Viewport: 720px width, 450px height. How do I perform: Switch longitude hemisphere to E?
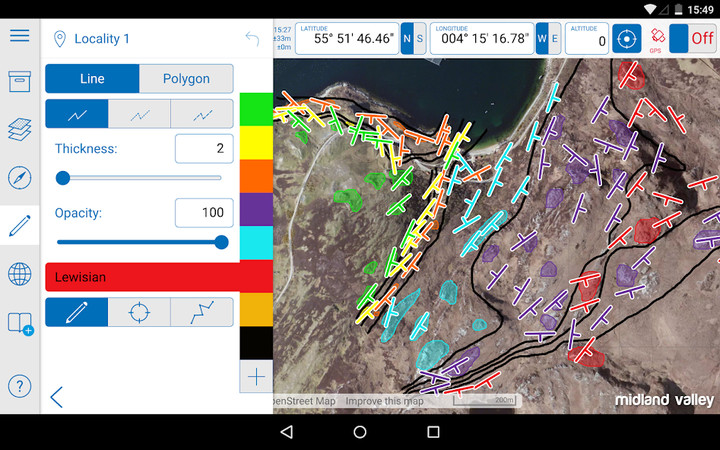pos(555,39)
